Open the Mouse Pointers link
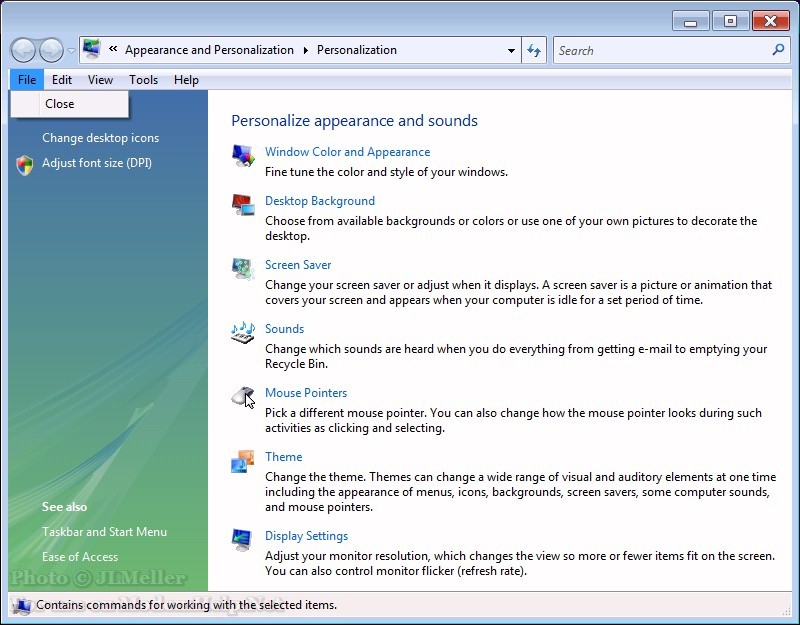Image resolution: width=800 pixels, height=625 pixels. tap(306, 393)
